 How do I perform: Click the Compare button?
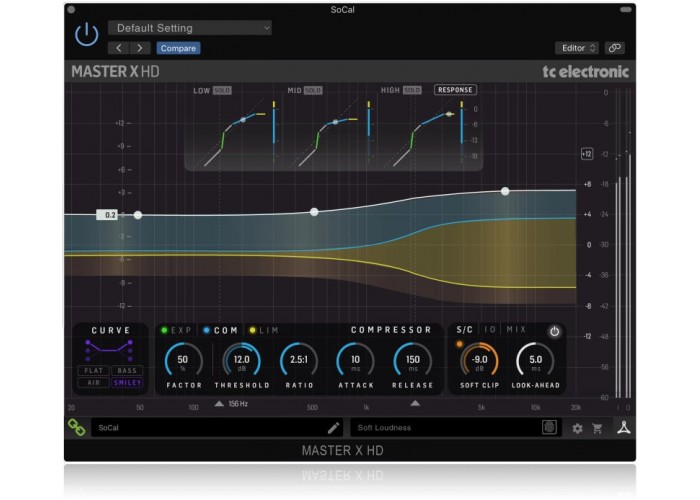178,48
